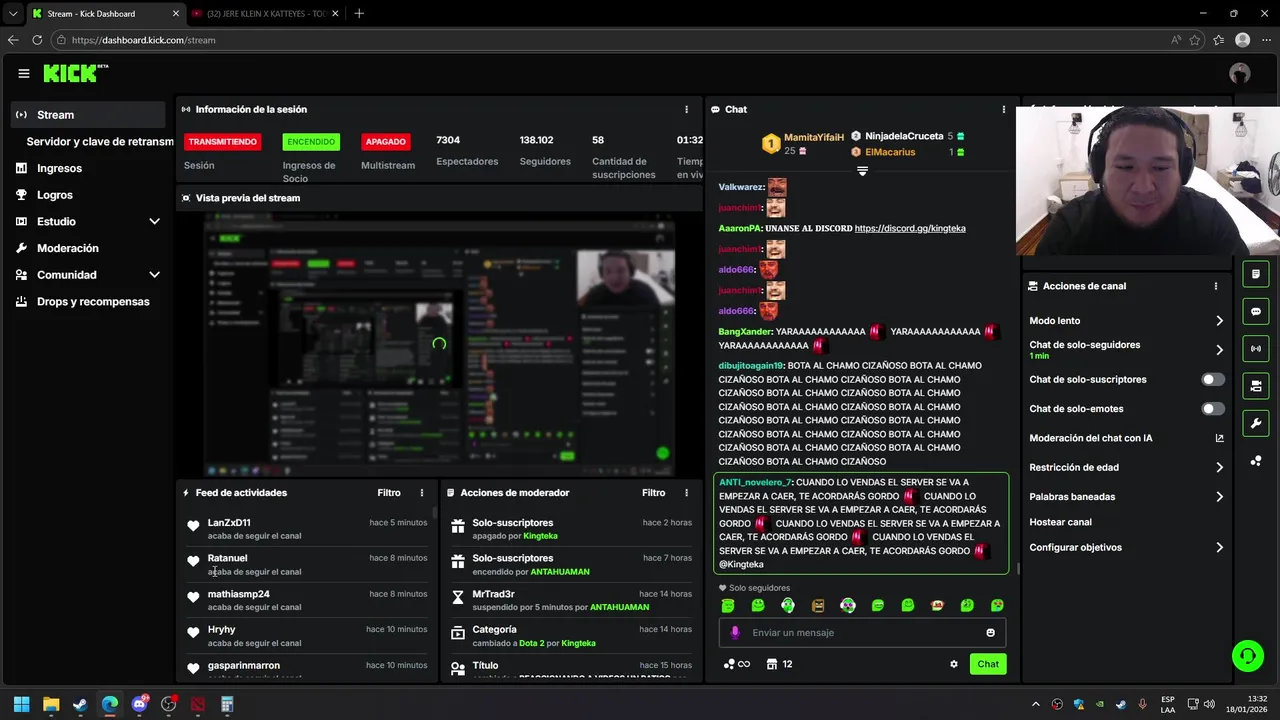
Task: Open Acciones de canal three-dot menu
Action: (x=1215, y=286)
